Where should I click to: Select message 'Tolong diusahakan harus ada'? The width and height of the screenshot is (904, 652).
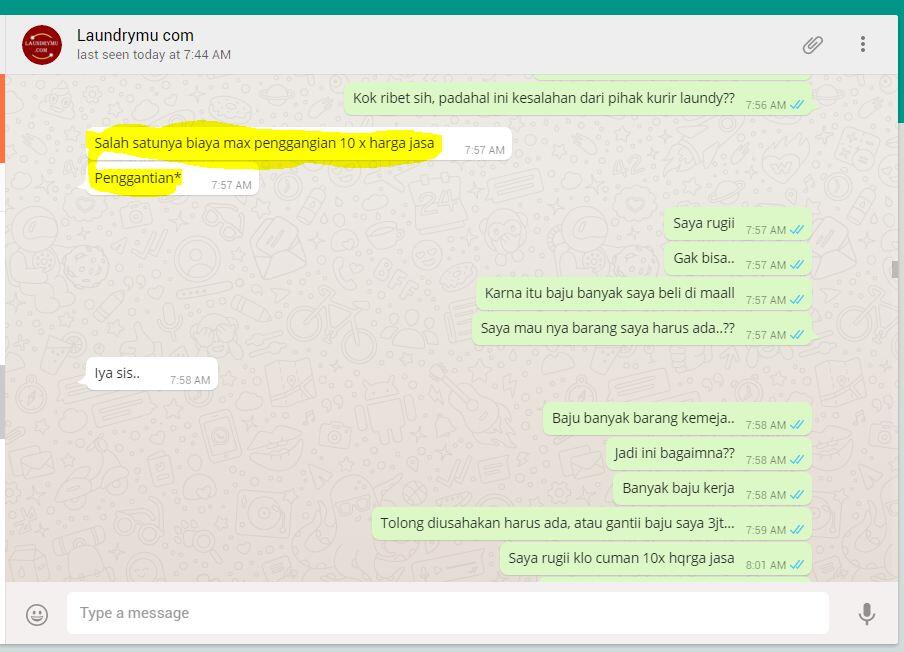point(592,524)
